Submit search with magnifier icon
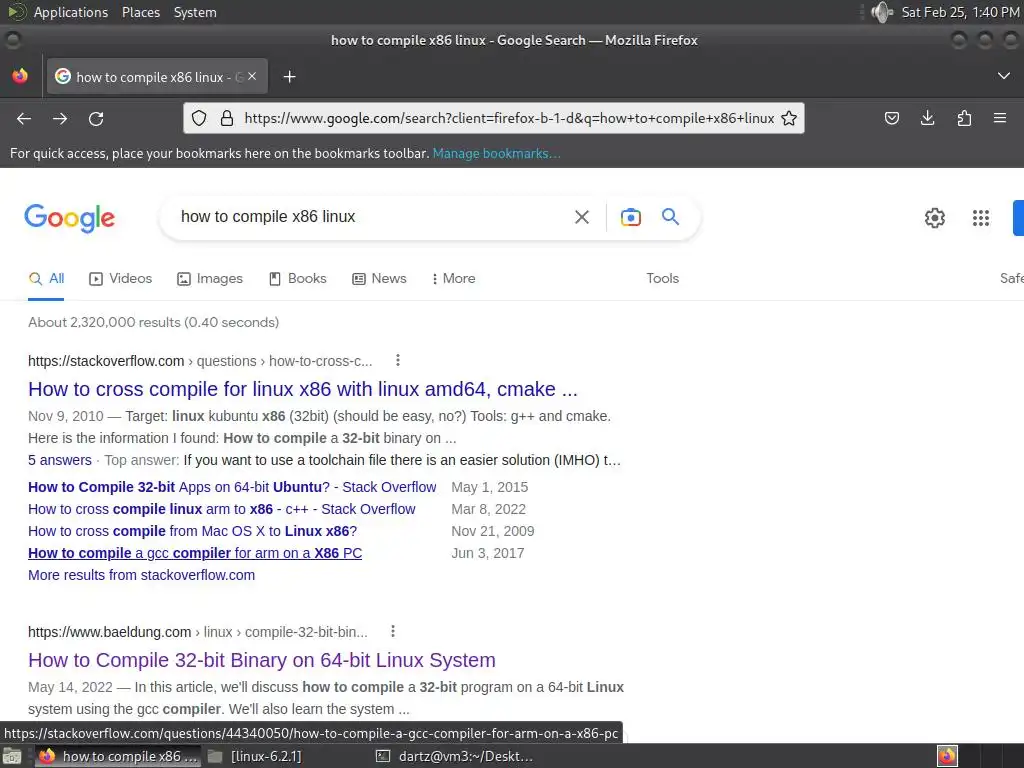 (x=670, y=216)
